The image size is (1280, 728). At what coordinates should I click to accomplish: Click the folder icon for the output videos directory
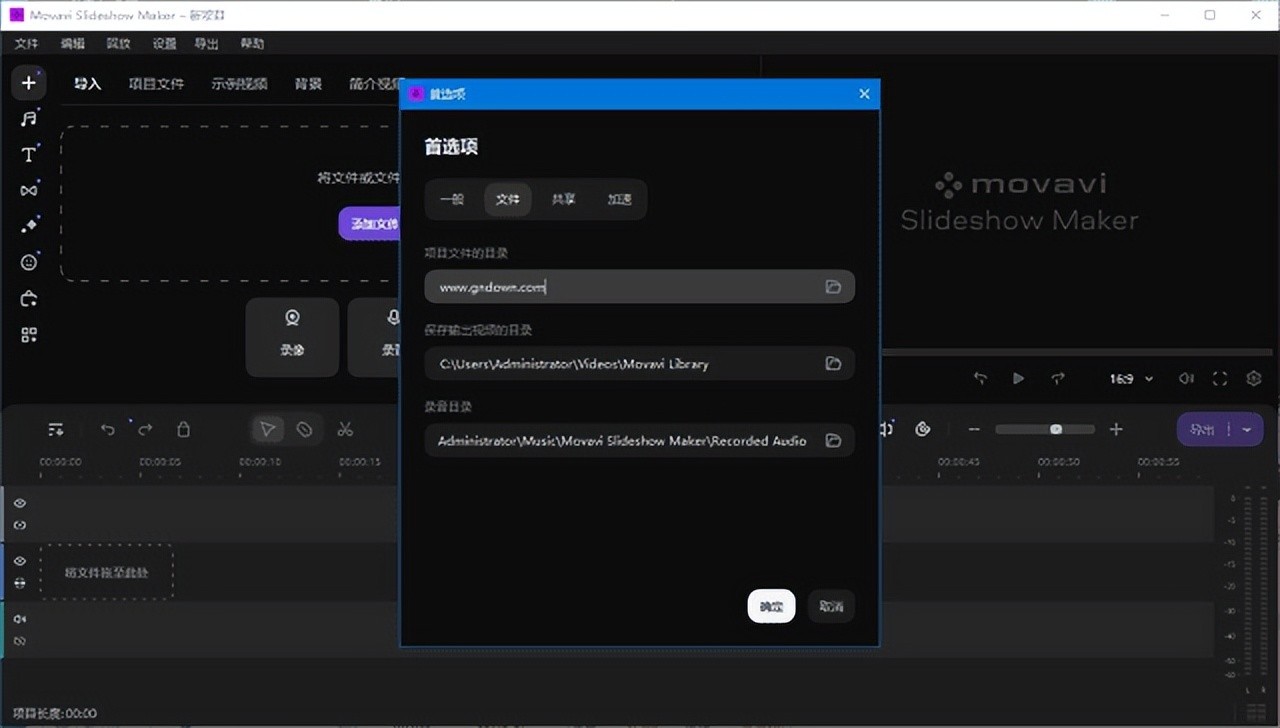tap(833, 364)
